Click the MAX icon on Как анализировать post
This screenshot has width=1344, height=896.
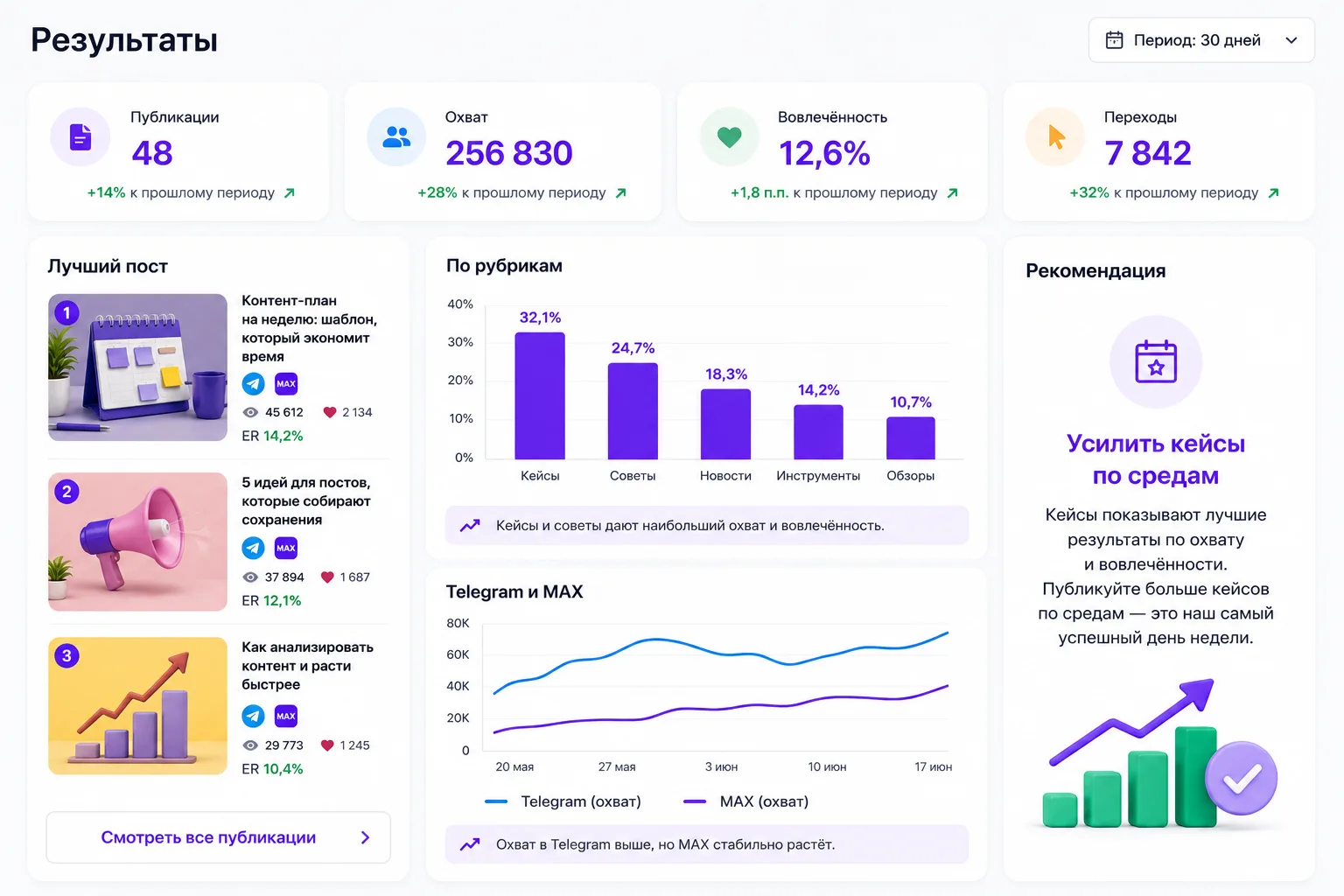click(286, 717)
